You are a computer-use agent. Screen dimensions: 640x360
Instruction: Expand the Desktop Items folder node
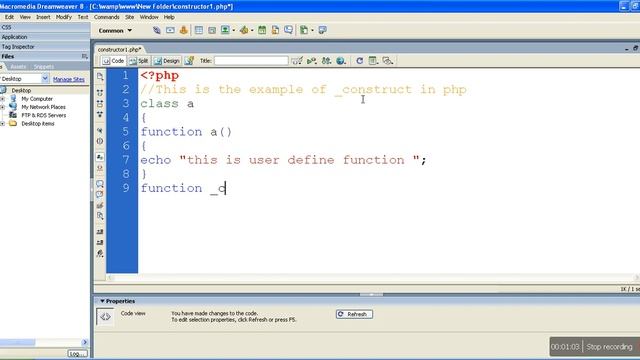coord(2,123)
